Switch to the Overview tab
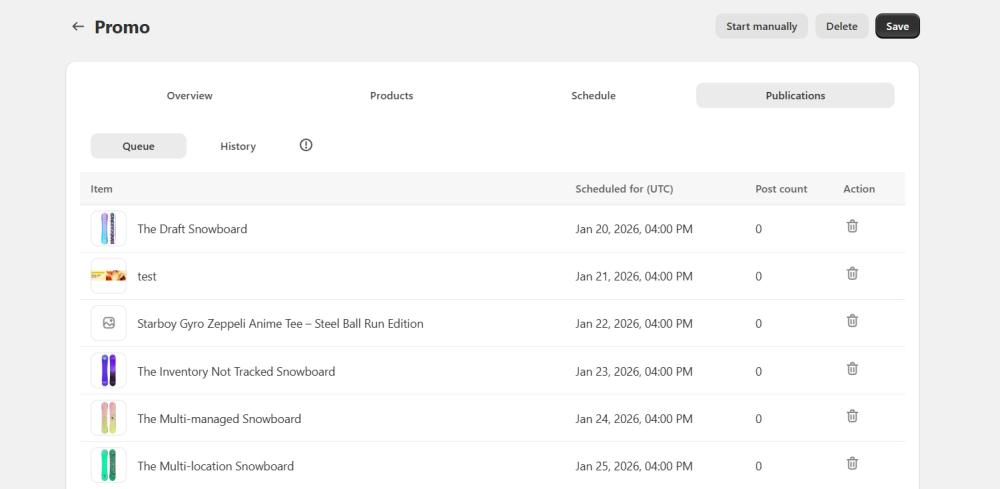 189,96
